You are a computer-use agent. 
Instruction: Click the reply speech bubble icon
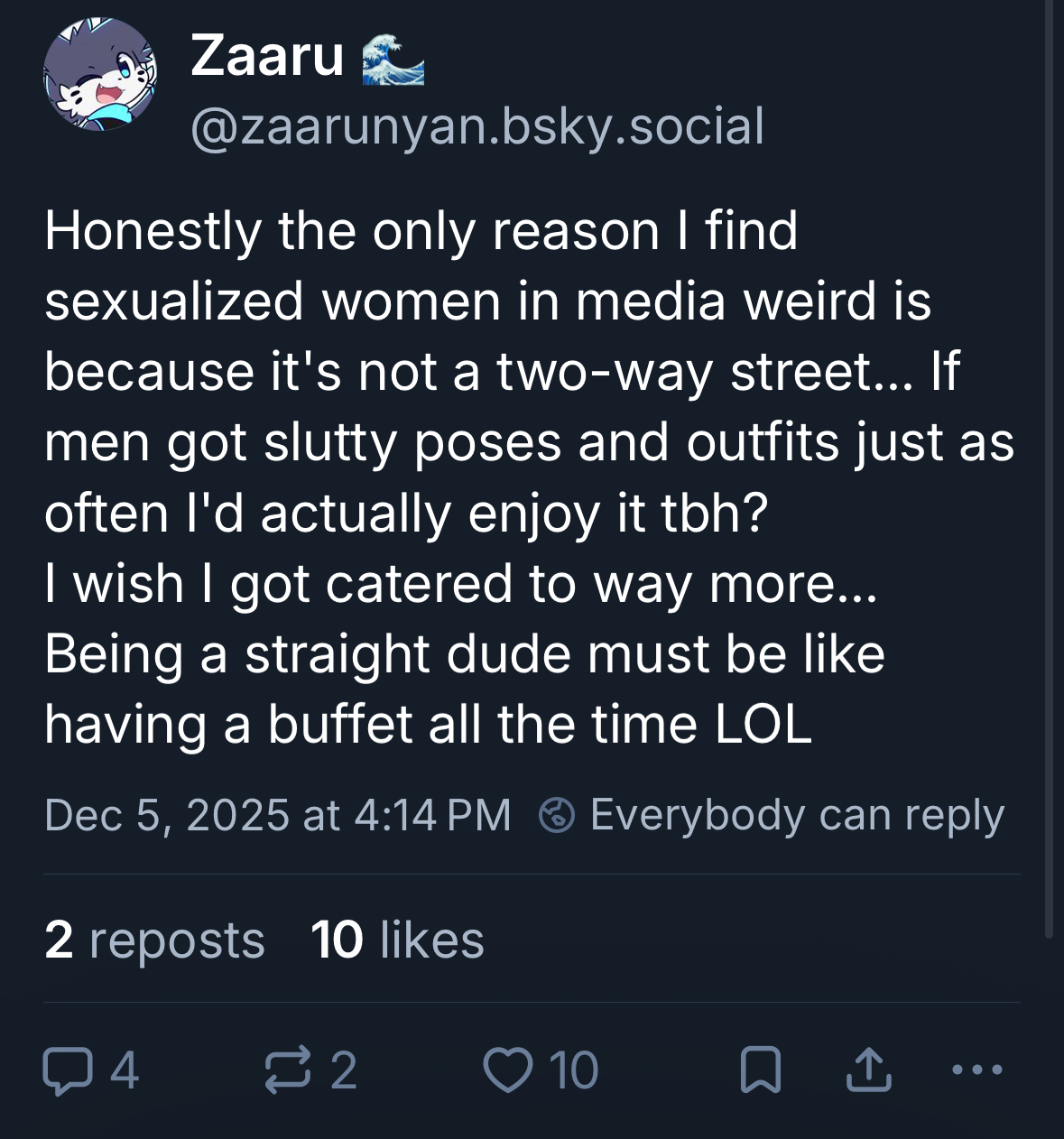68,1070
